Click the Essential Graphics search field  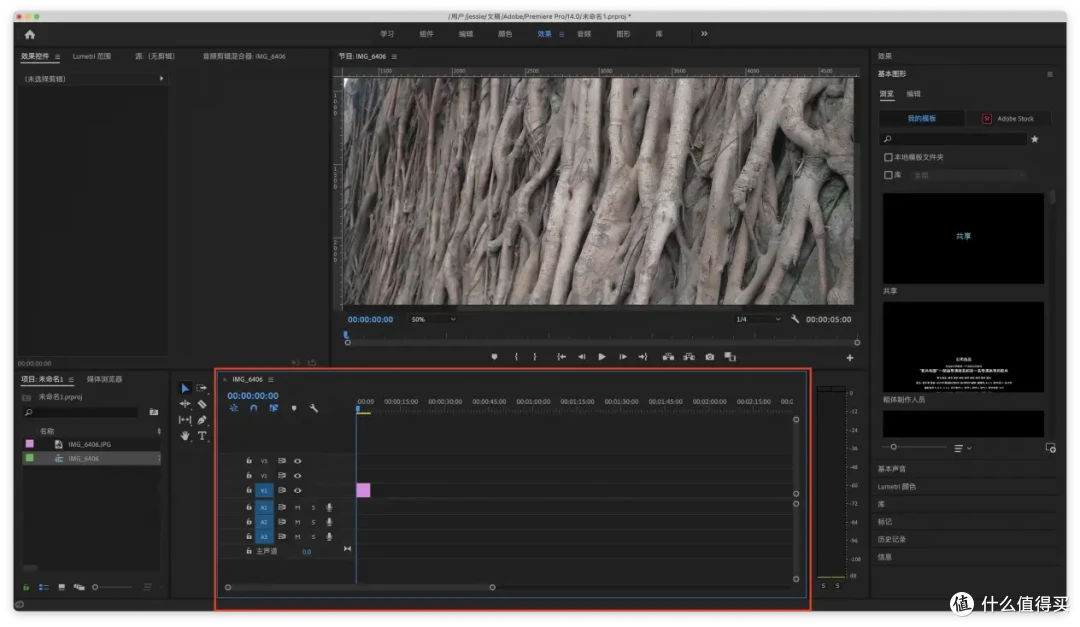pyautogui.click(x=955, y=139)
